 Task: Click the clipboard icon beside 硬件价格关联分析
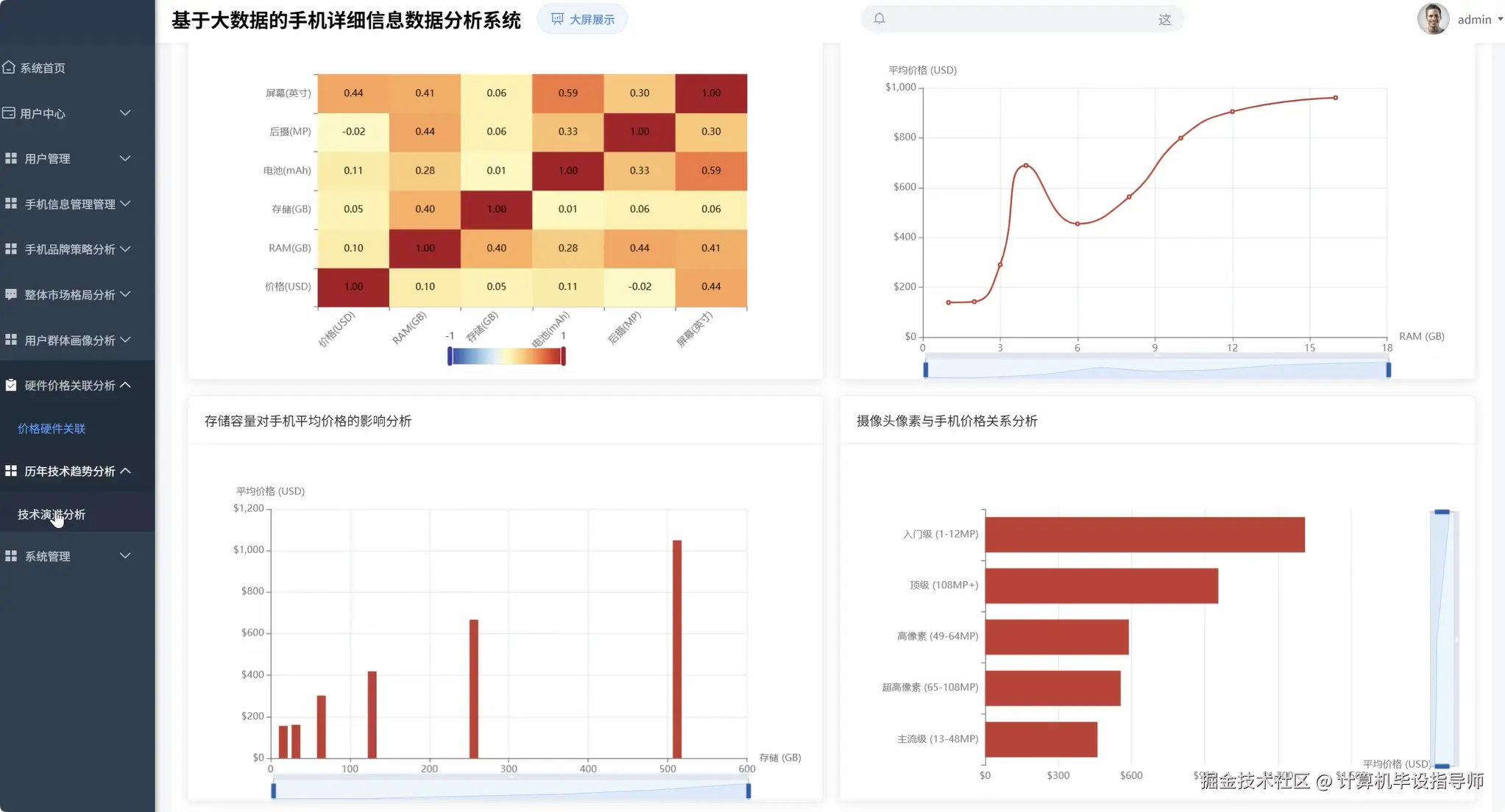(x=11, y=385)
